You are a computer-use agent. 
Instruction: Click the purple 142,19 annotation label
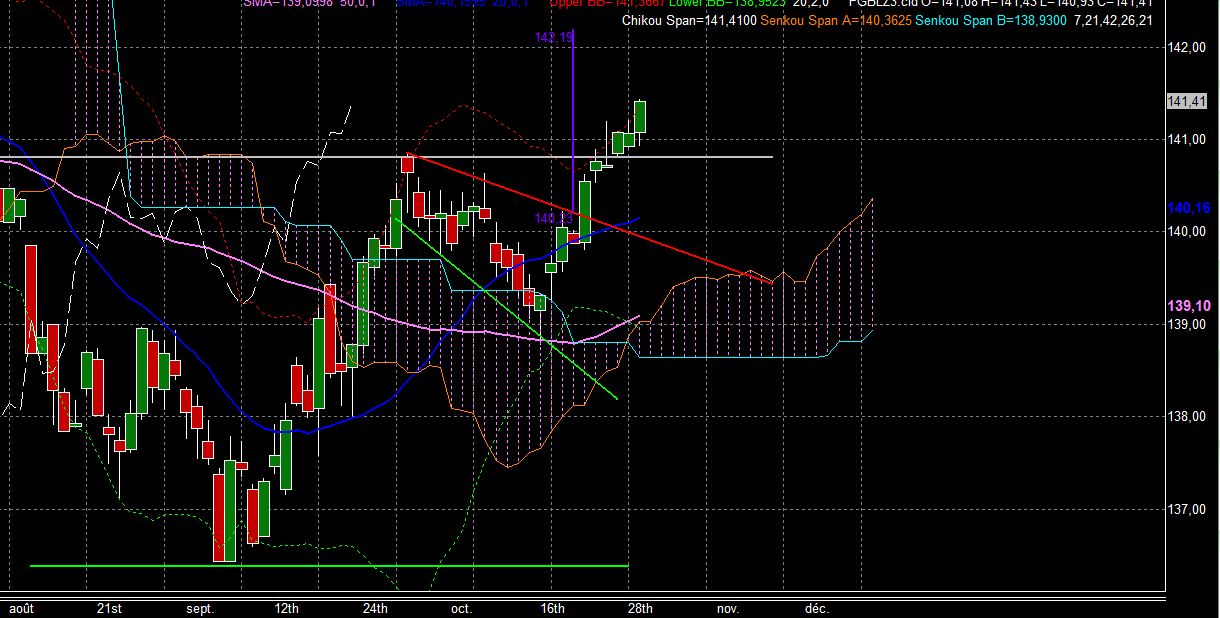[554, 37]
